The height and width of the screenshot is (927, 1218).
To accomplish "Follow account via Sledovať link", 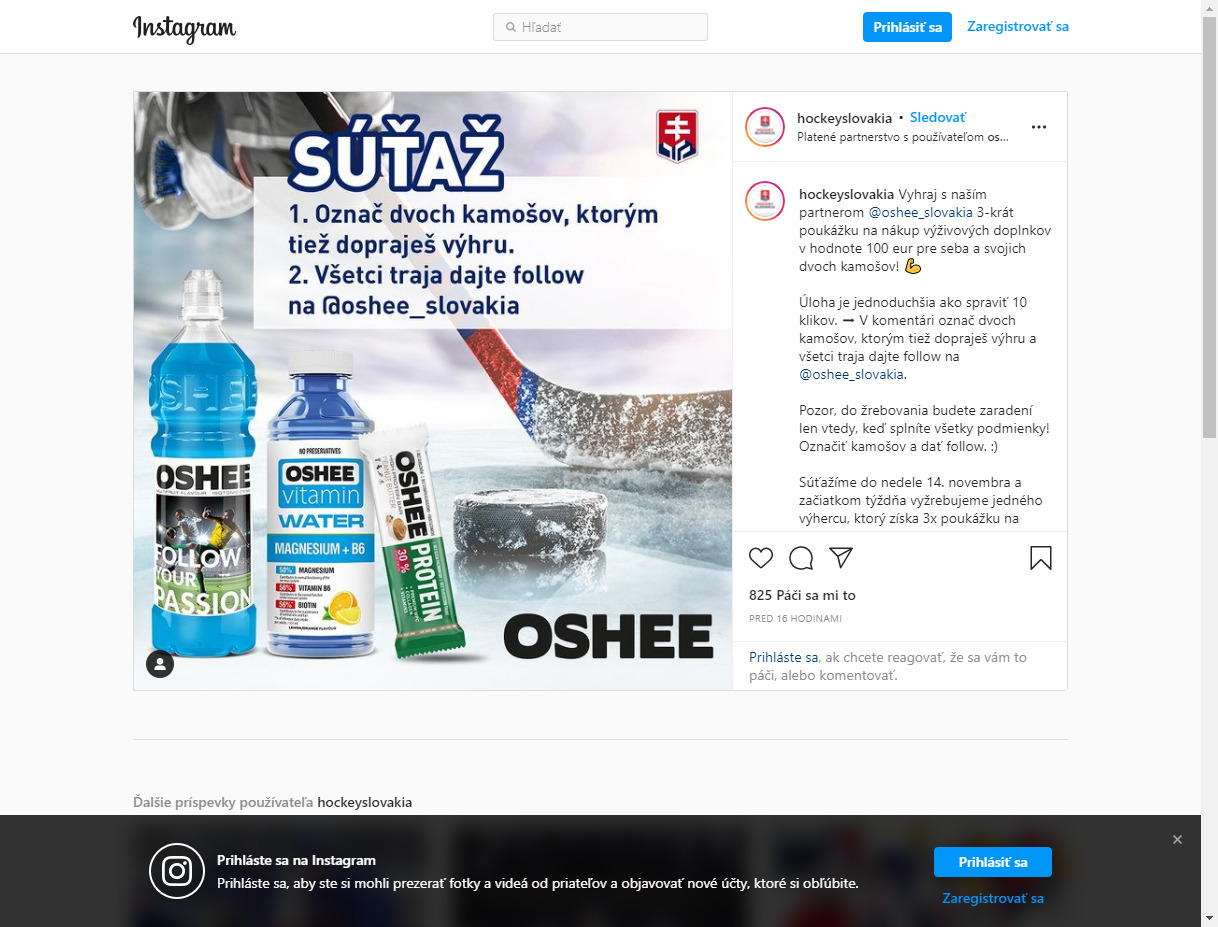I will pyautogui.click(x=938, y=118).
